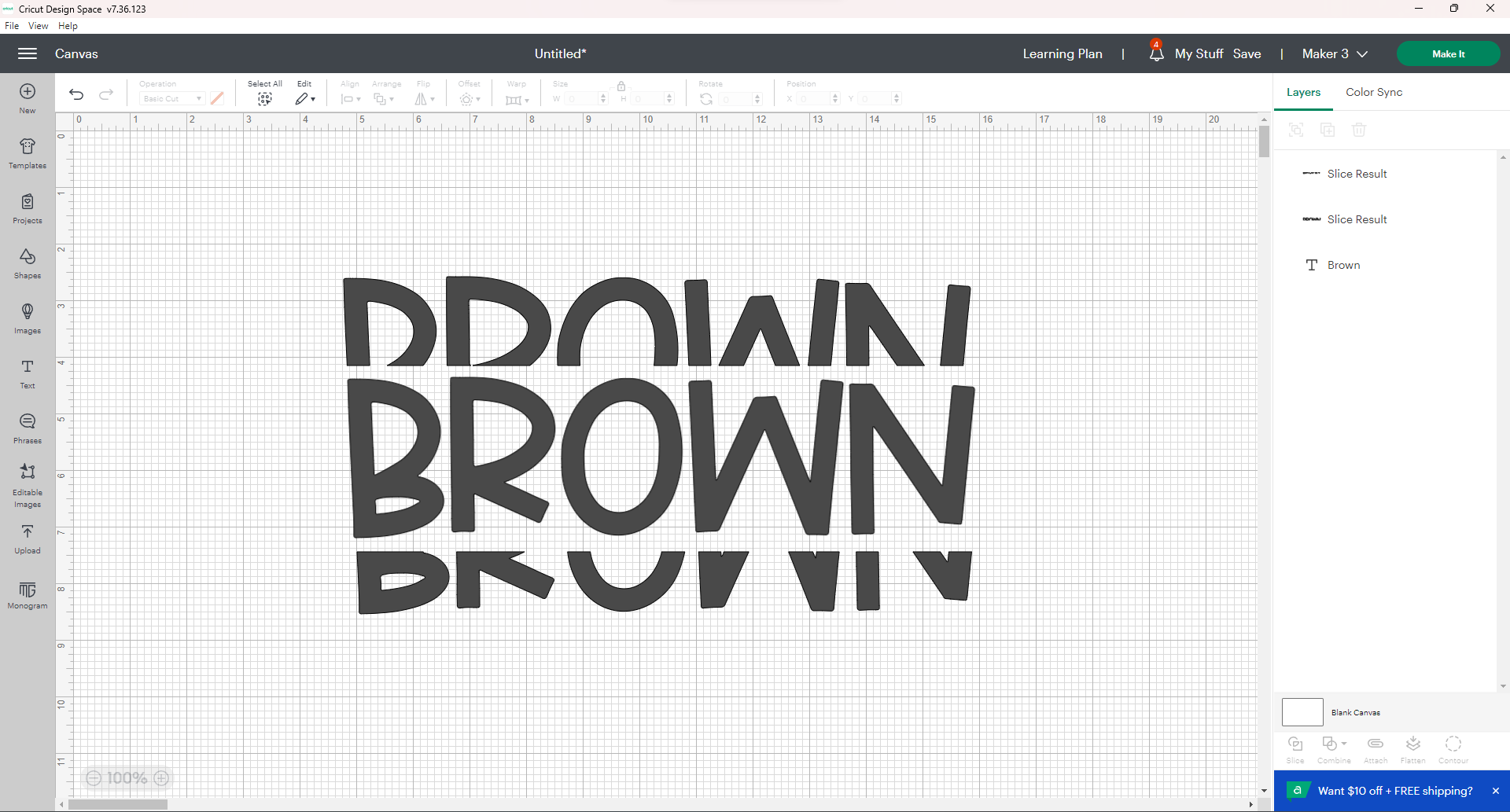Open the Operation Basic Cut dropdown
This screenshot has width=1510, height=812.
172,98
